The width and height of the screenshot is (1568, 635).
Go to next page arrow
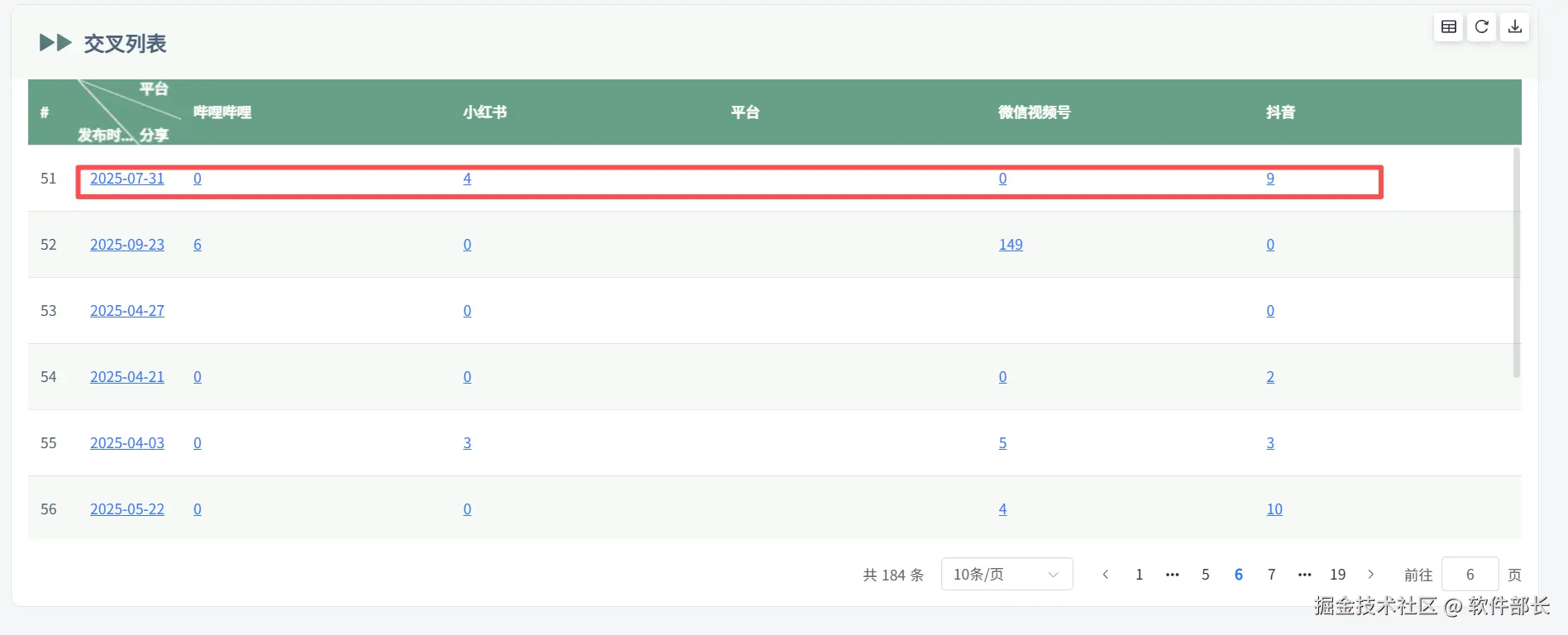pos(1371,574)
